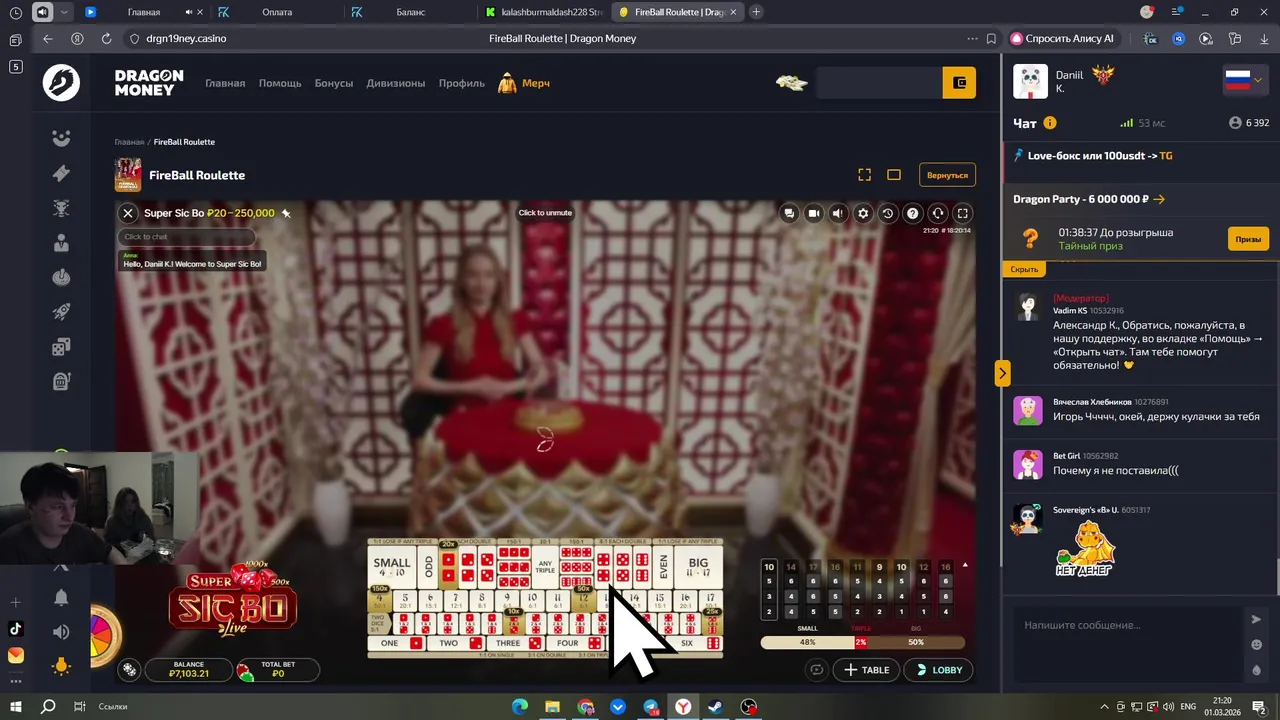Screen dimensions: 1280x720
Task: Open a new browser tab with plus
Action: point(756,12)
